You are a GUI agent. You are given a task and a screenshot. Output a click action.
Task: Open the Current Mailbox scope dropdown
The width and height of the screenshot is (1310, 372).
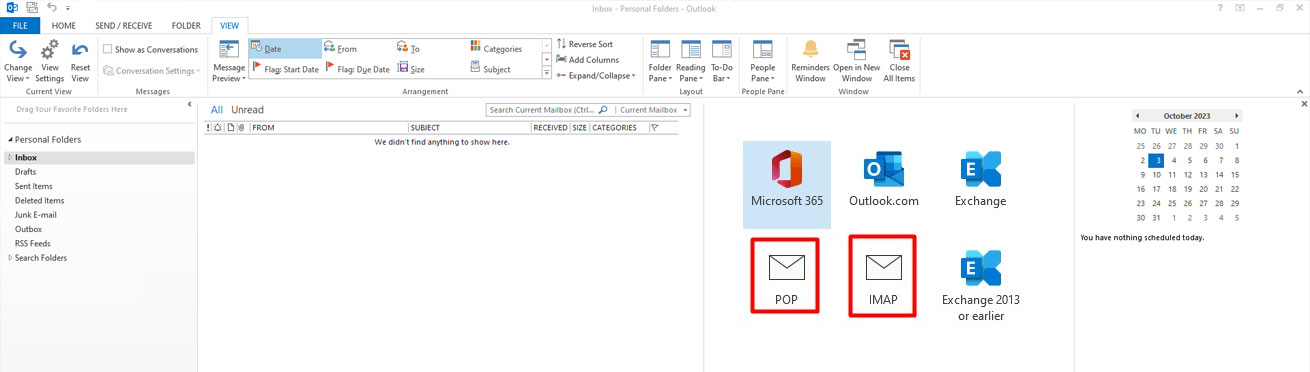[x=653, y=110]
